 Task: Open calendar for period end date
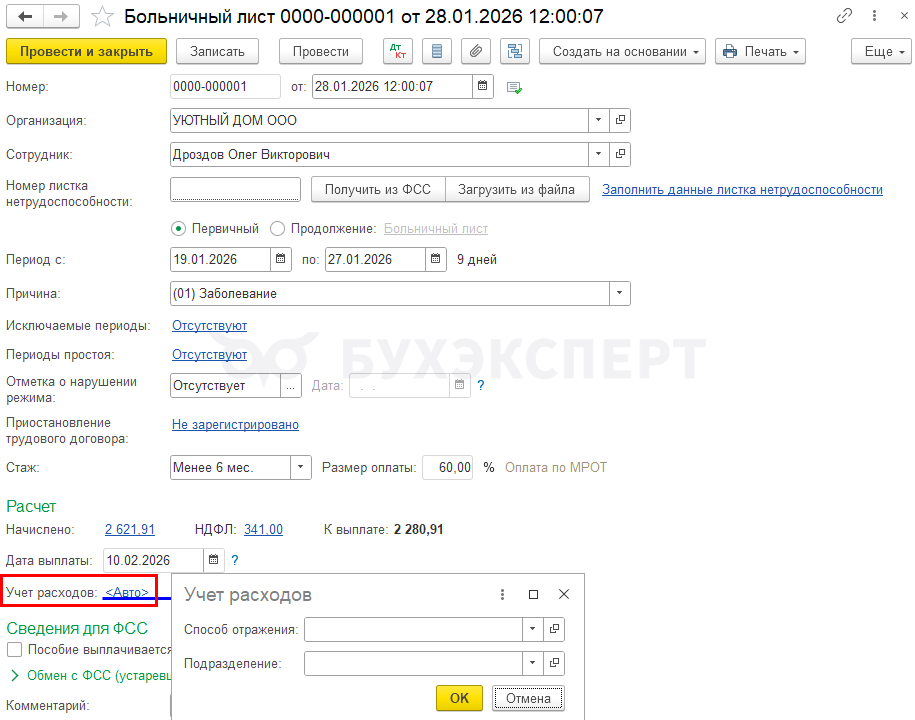point(435,259)
